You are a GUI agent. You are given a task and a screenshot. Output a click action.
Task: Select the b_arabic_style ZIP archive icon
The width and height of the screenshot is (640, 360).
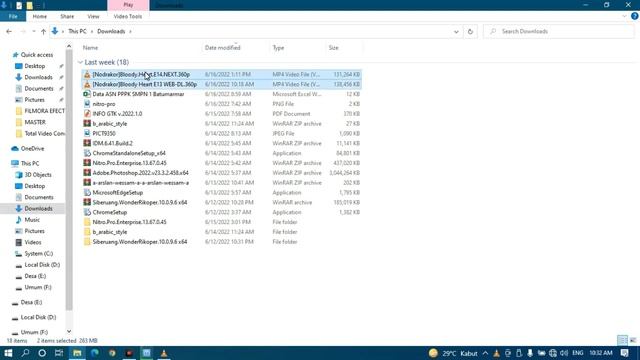[87, 123]
